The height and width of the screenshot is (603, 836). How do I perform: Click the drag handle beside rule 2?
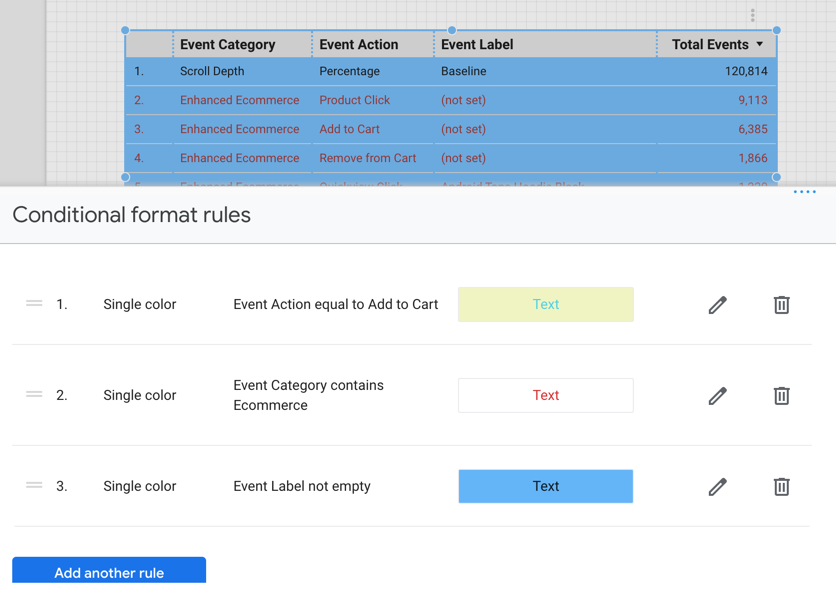click(x=33, y=395)
